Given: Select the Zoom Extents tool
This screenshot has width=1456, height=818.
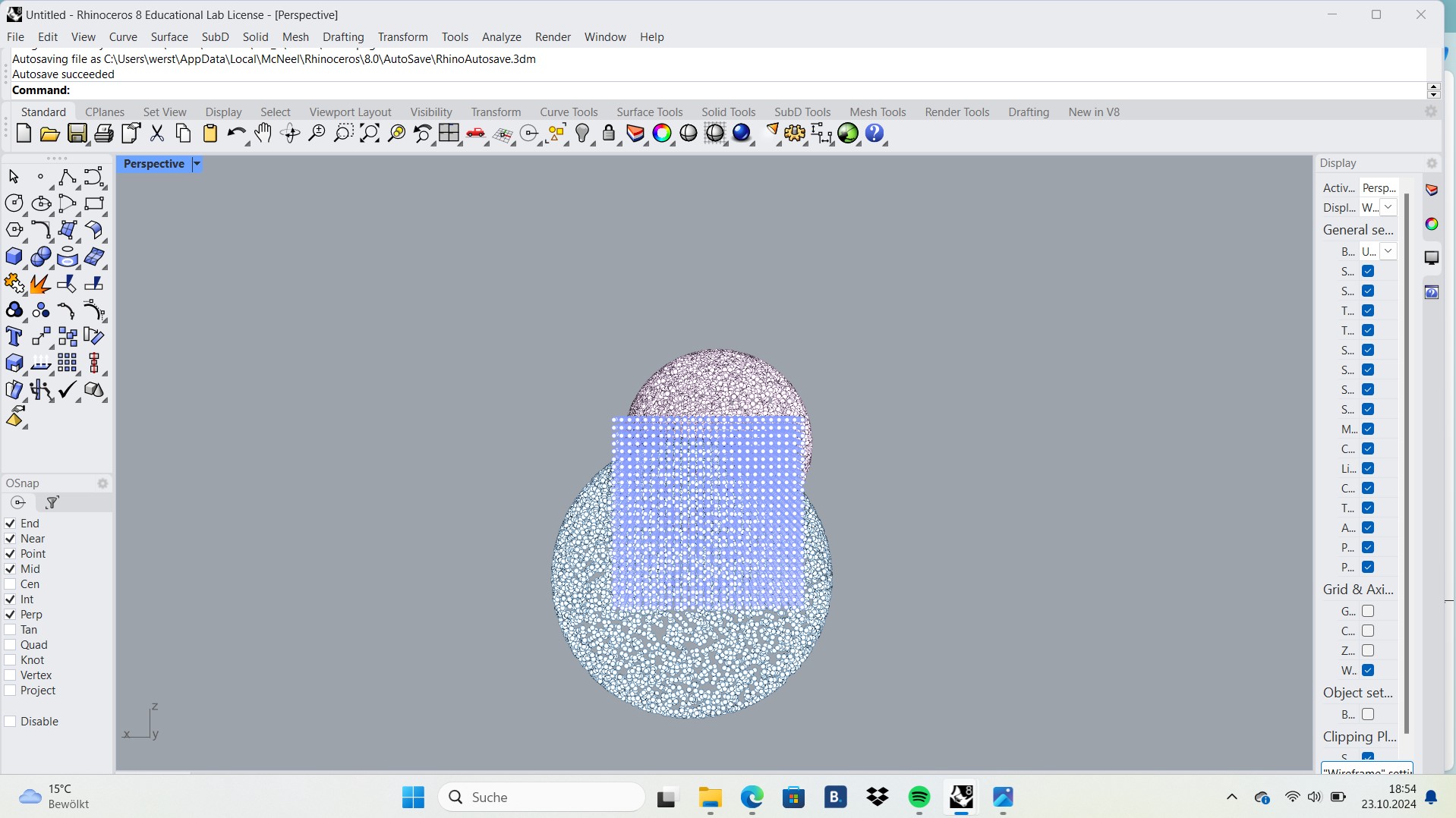Looking at the screenshot, I should [x=369, y=134].
